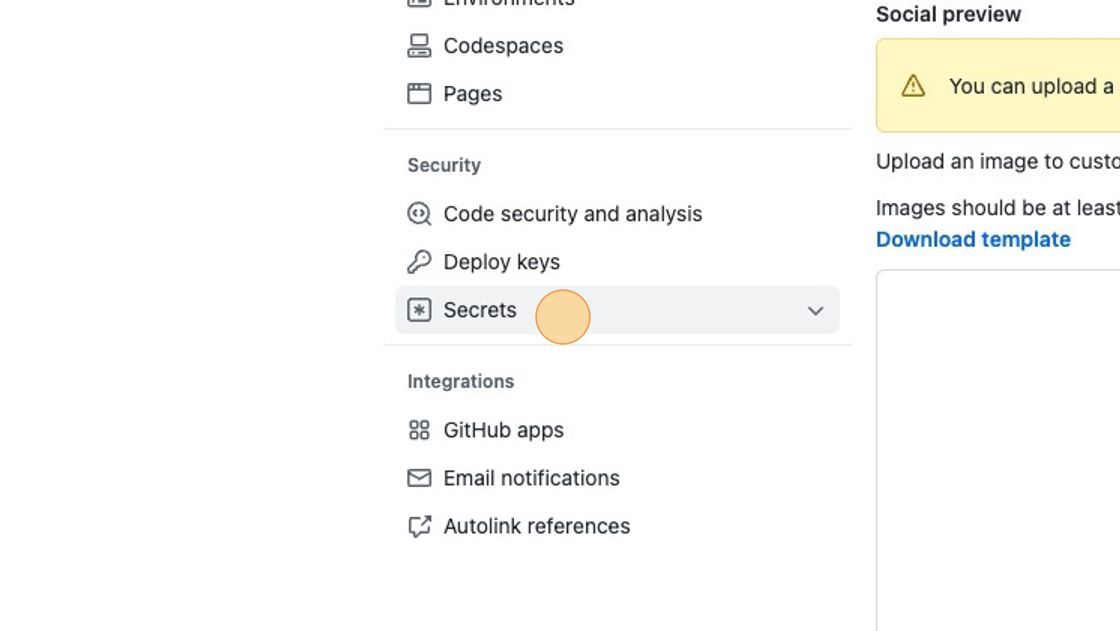Select the Secrets menu item
Image resolution: width=1120 pixels, height=631 pixels.
point(617,309)
